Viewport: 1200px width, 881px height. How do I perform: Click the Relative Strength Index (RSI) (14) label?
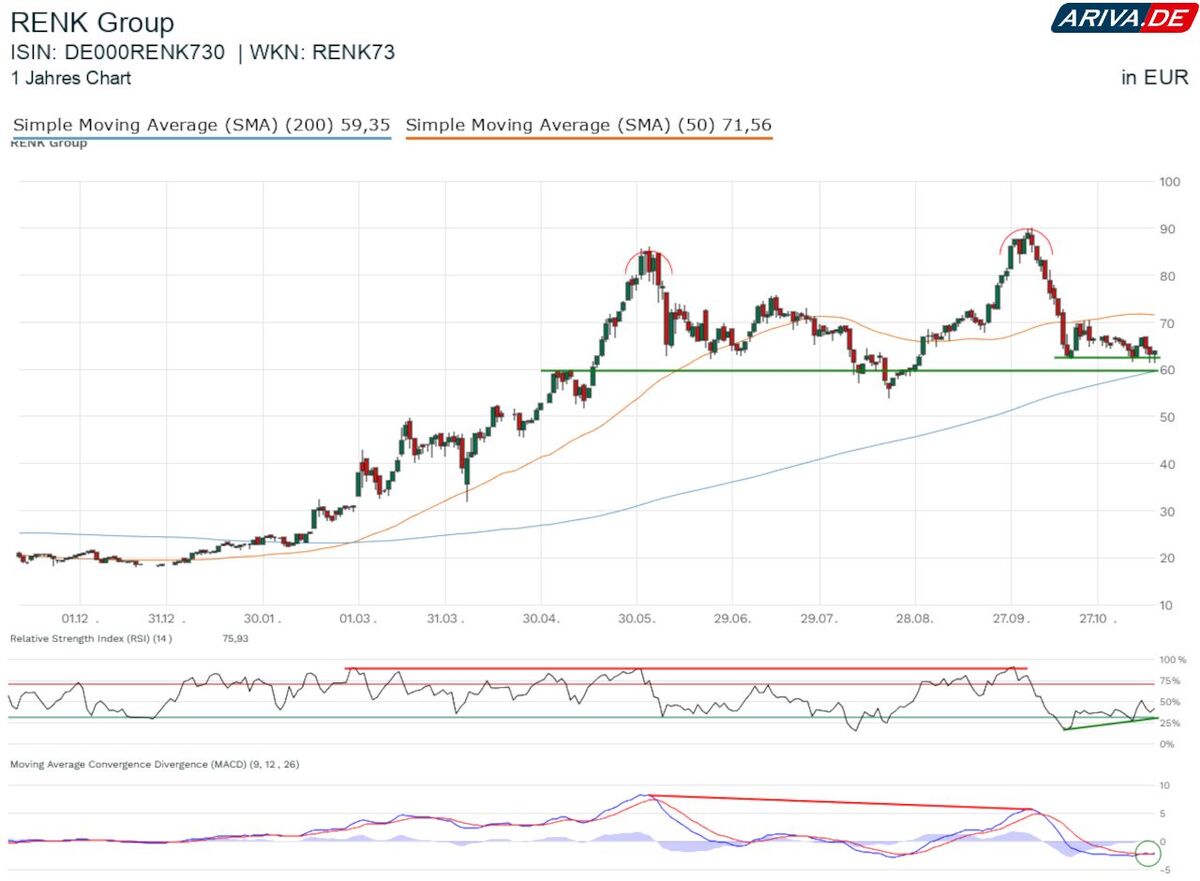tap(91, 637)
